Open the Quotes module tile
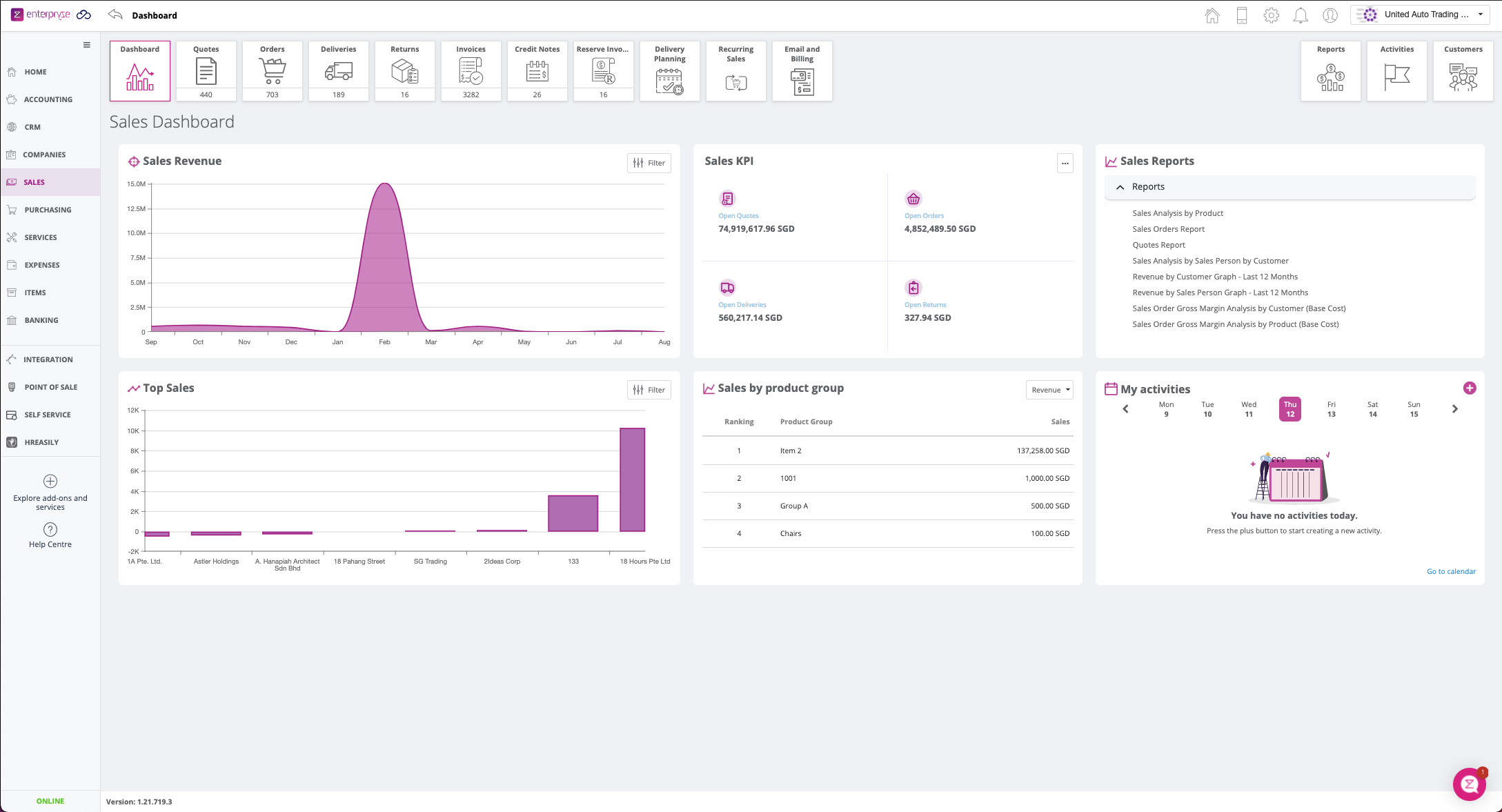The image size is (1502, 812). point(206,71)
